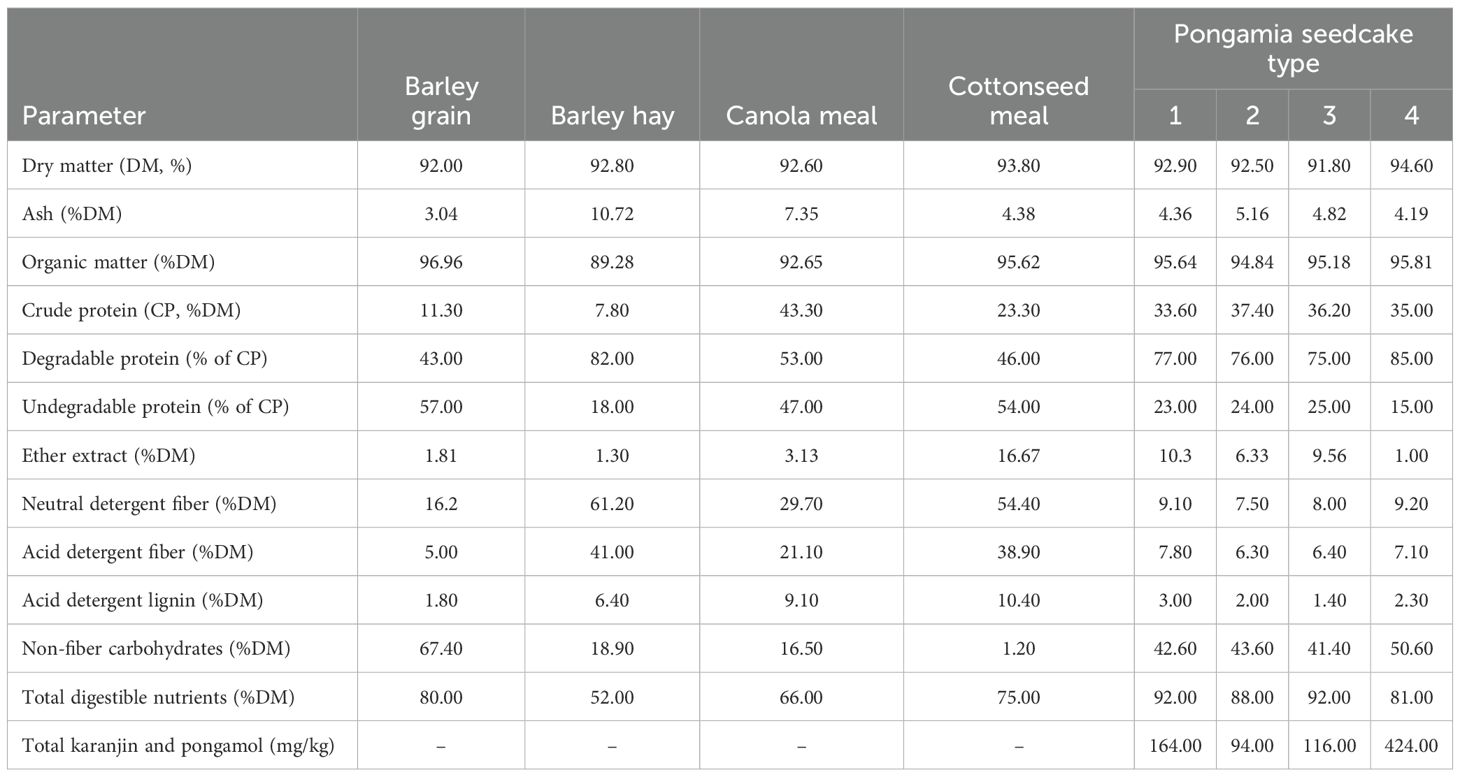Click the Pongamia seedcake type header
Screen dimensions: 1460x777
point(1293,49)
